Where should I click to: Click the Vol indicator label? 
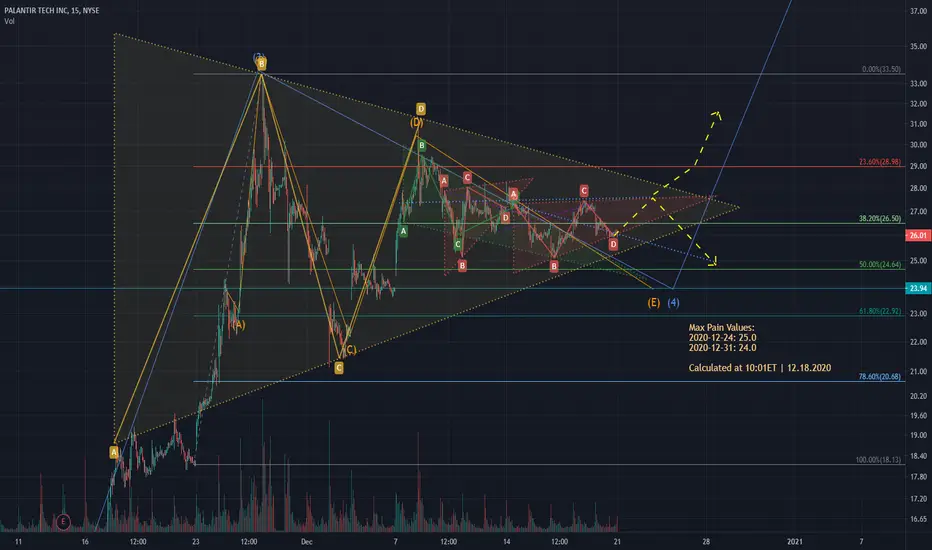coord(9,21)
